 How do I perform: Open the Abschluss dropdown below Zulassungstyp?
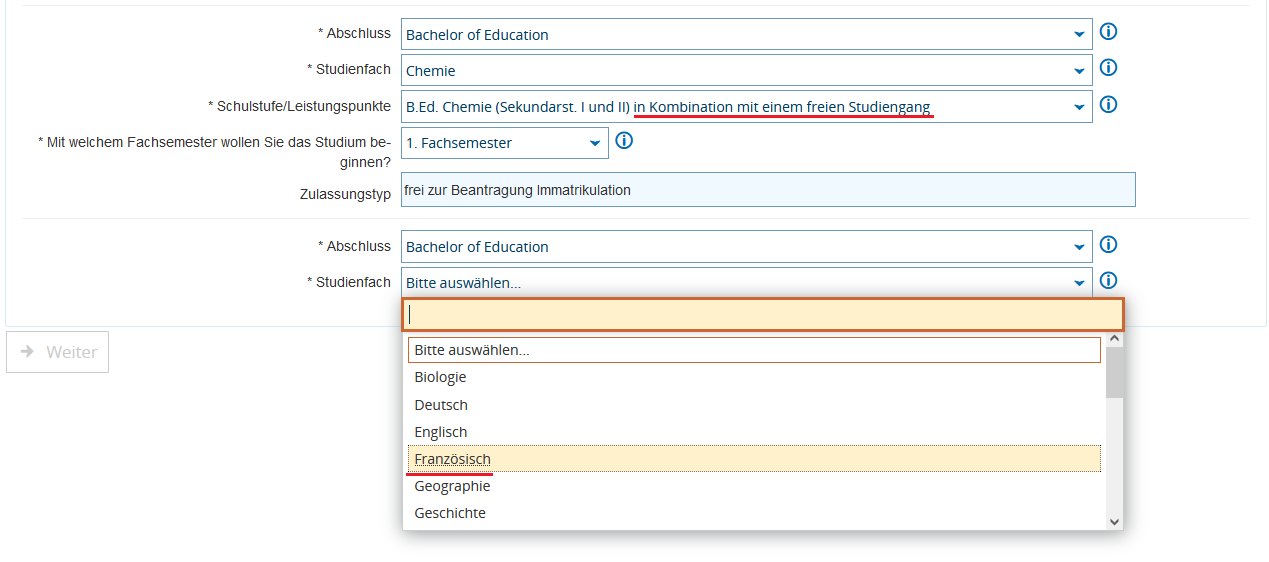tap(745, 247)
